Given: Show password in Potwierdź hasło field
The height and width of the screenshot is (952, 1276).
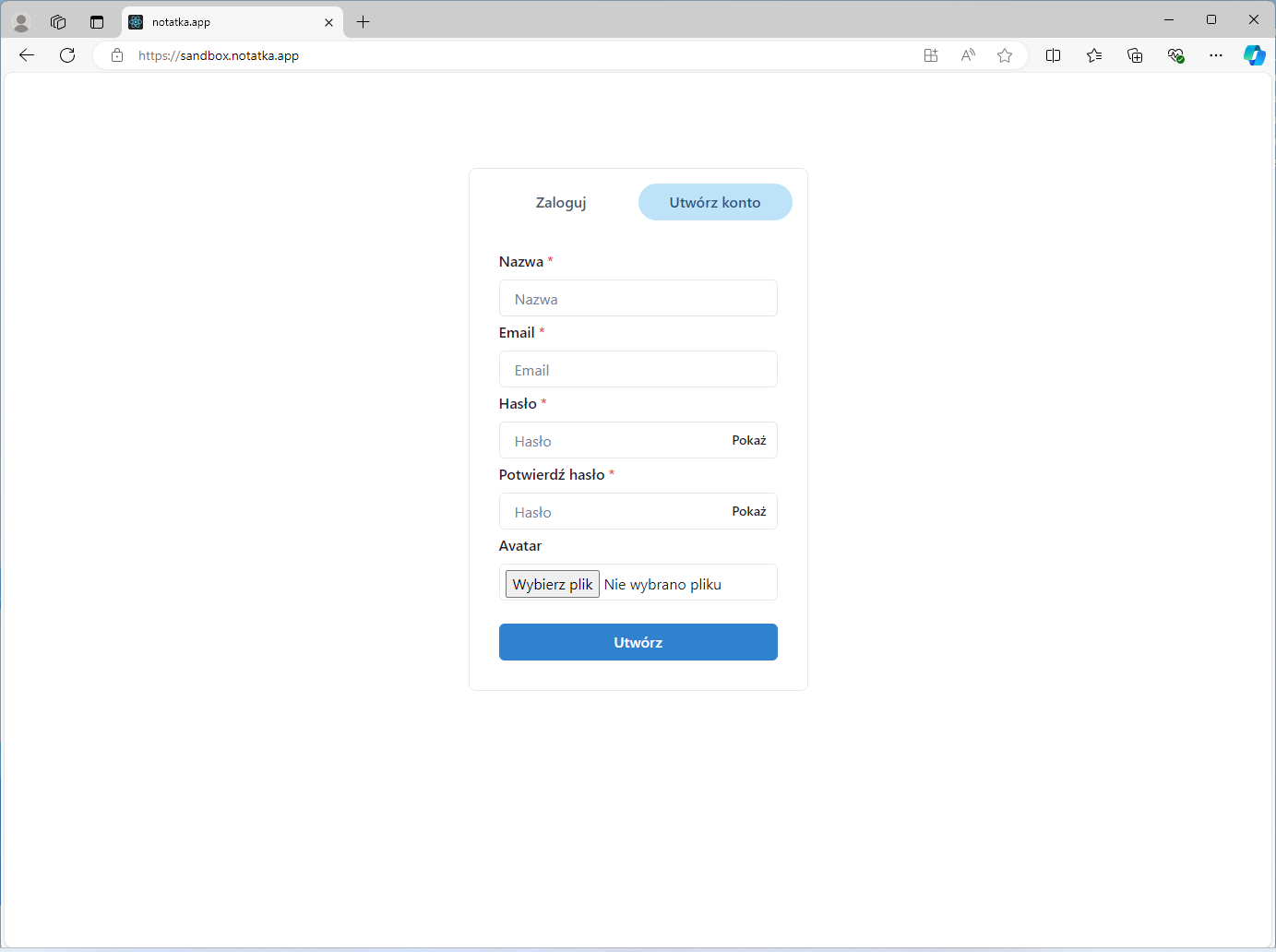Looking at the screenshot, I should (748, 511).
